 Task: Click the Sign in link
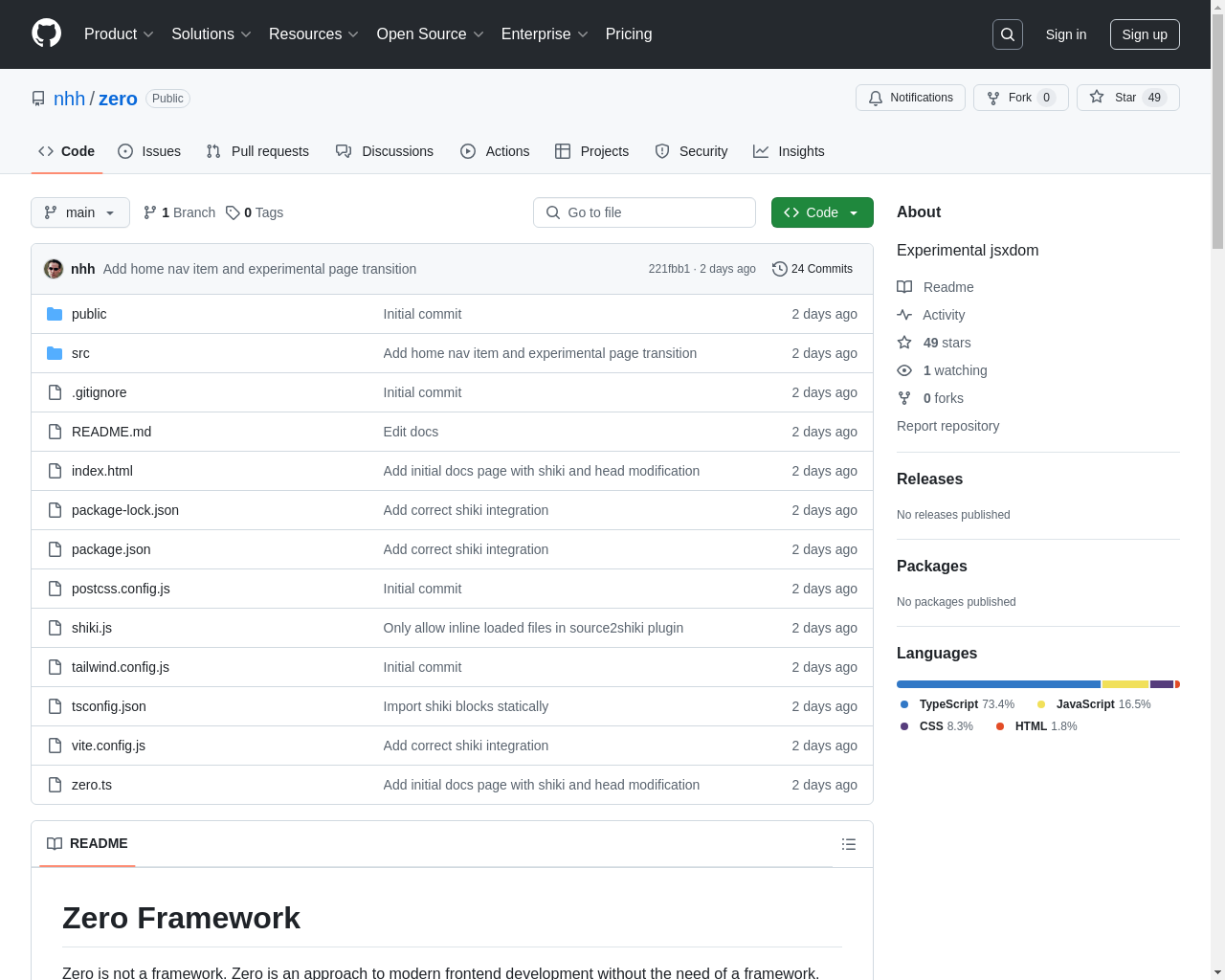[1066, 34]
